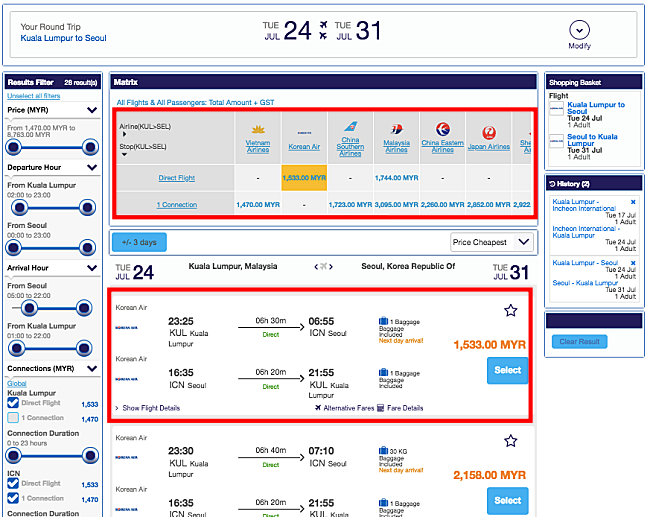Click baggage icon on 23:25 KUL flight

pos(383,321)
